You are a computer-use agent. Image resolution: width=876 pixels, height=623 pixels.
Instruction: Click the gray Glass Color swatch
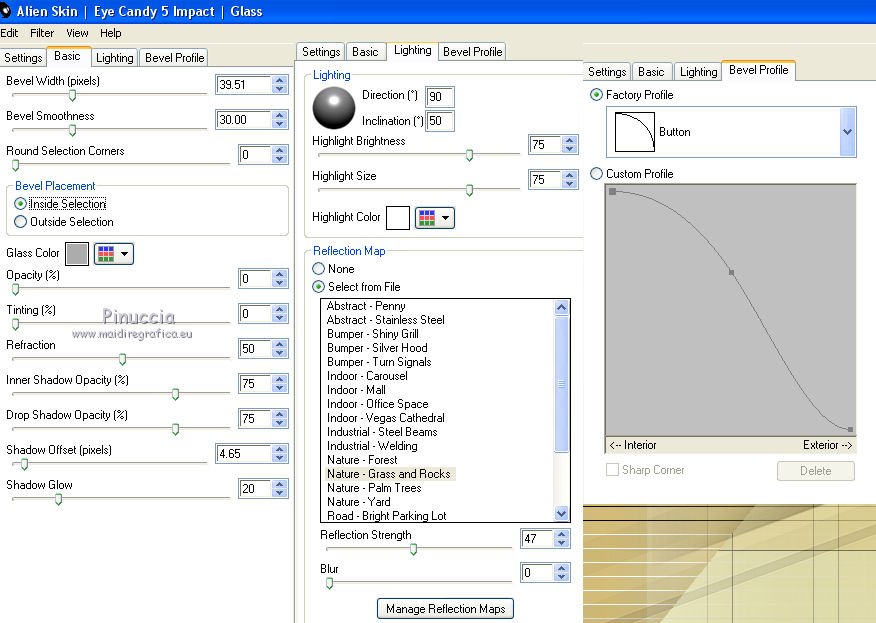77,254
